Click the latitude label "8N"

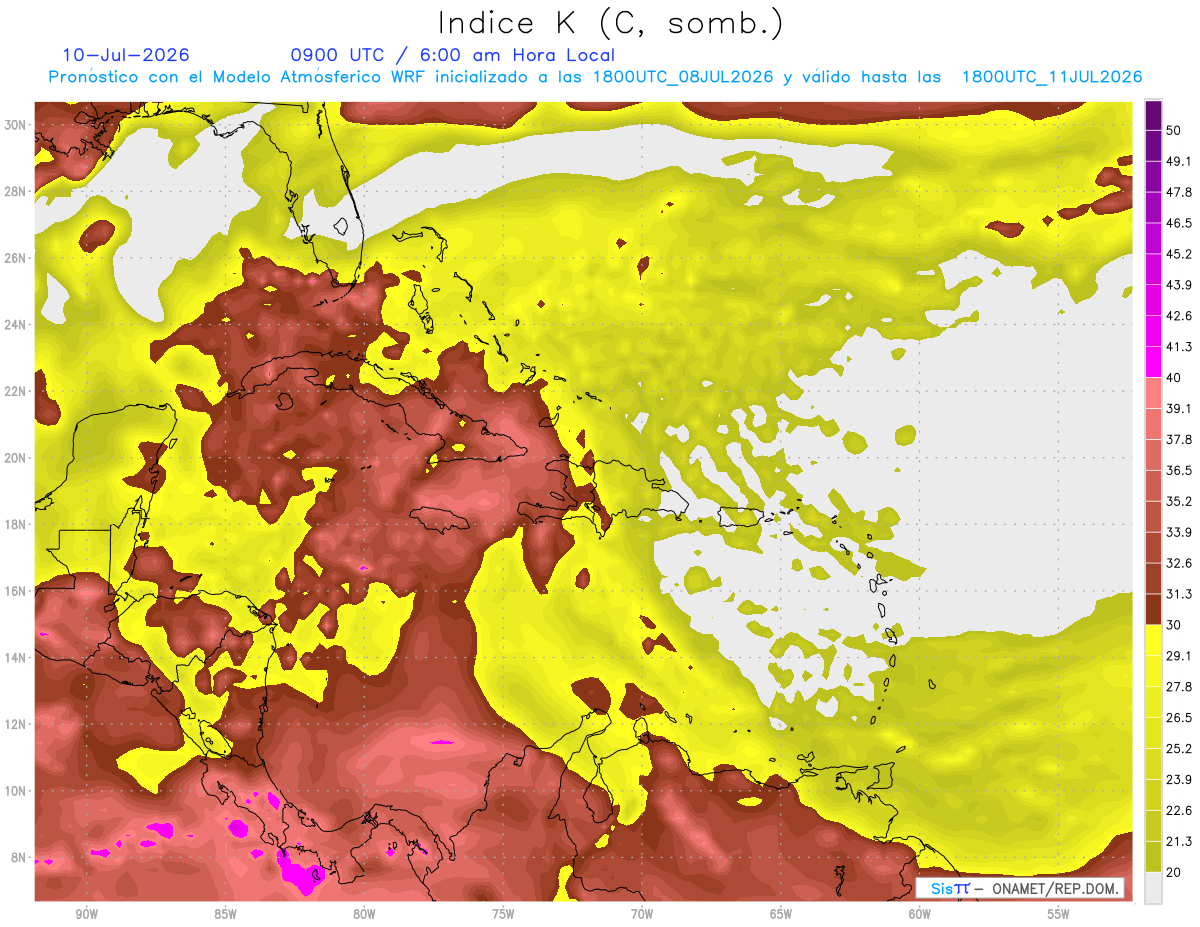(20, 858)
